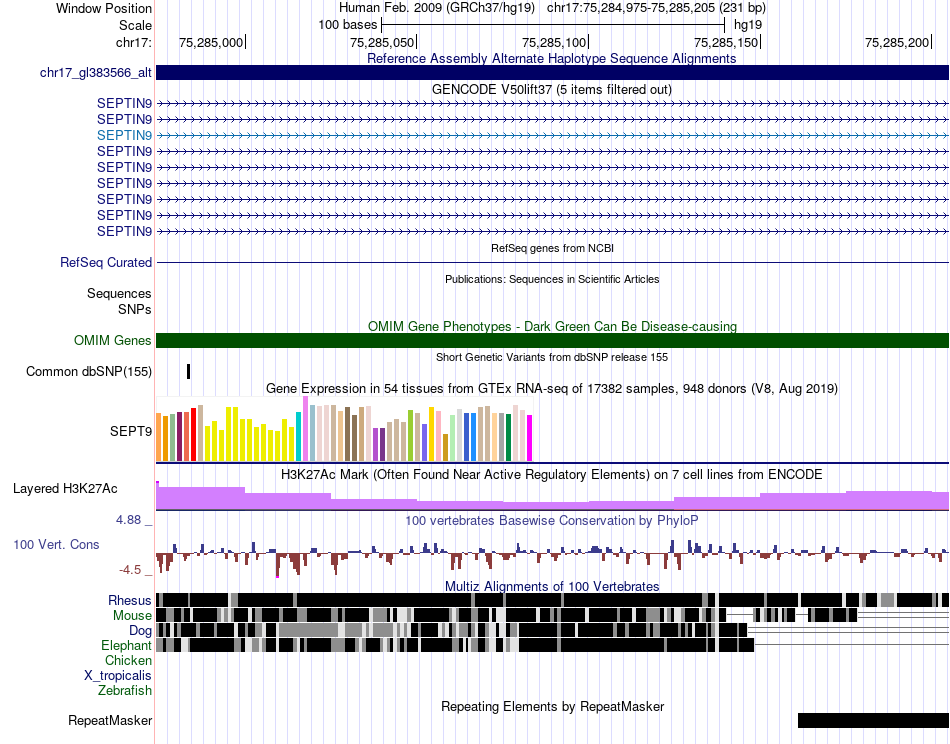This screenshot has width=950, height=744.
Task: Select the light-blue highlighted SEPTIN9 transcript label
Action: pos(124,135)
